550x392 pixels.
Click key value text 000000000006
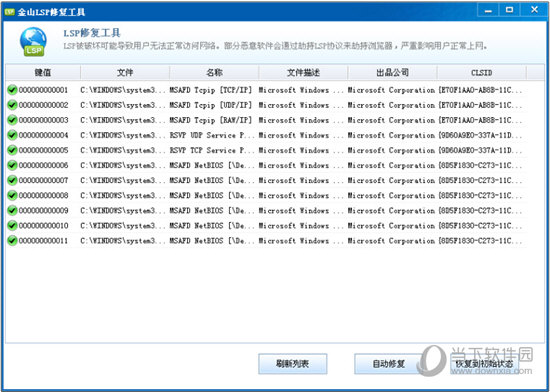pyautogui.click(x=43, y=165)
